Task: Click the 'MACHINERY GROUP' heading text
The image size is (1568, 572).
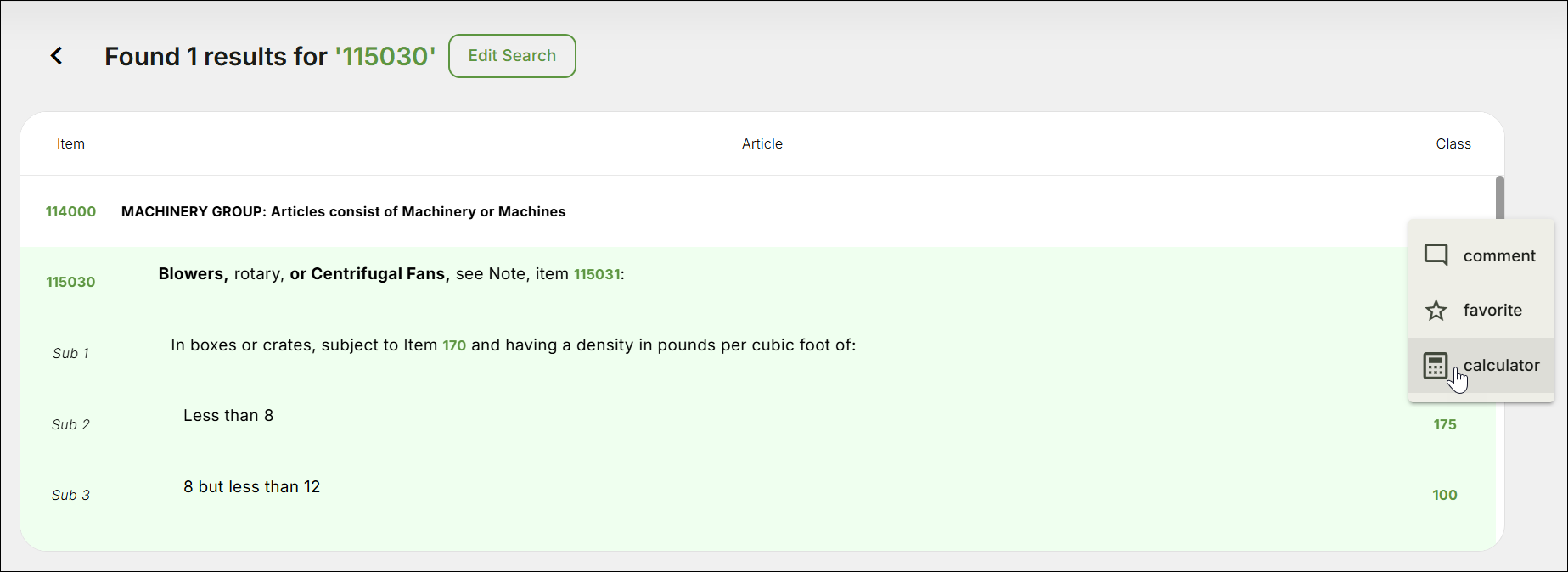Action: (x=344, y=212)
